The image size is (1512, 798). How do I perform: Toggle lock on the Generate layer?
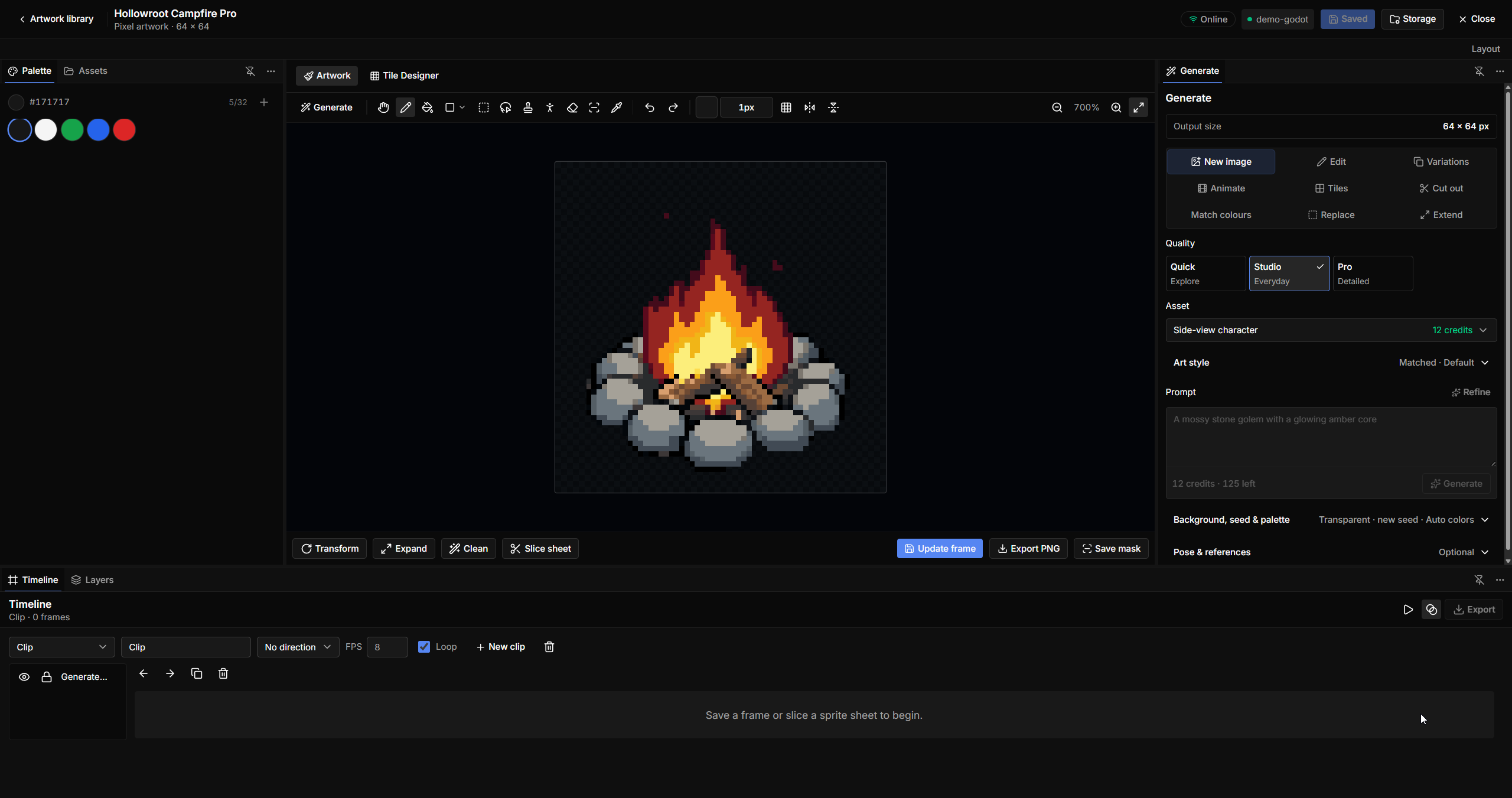pos(47,677)
